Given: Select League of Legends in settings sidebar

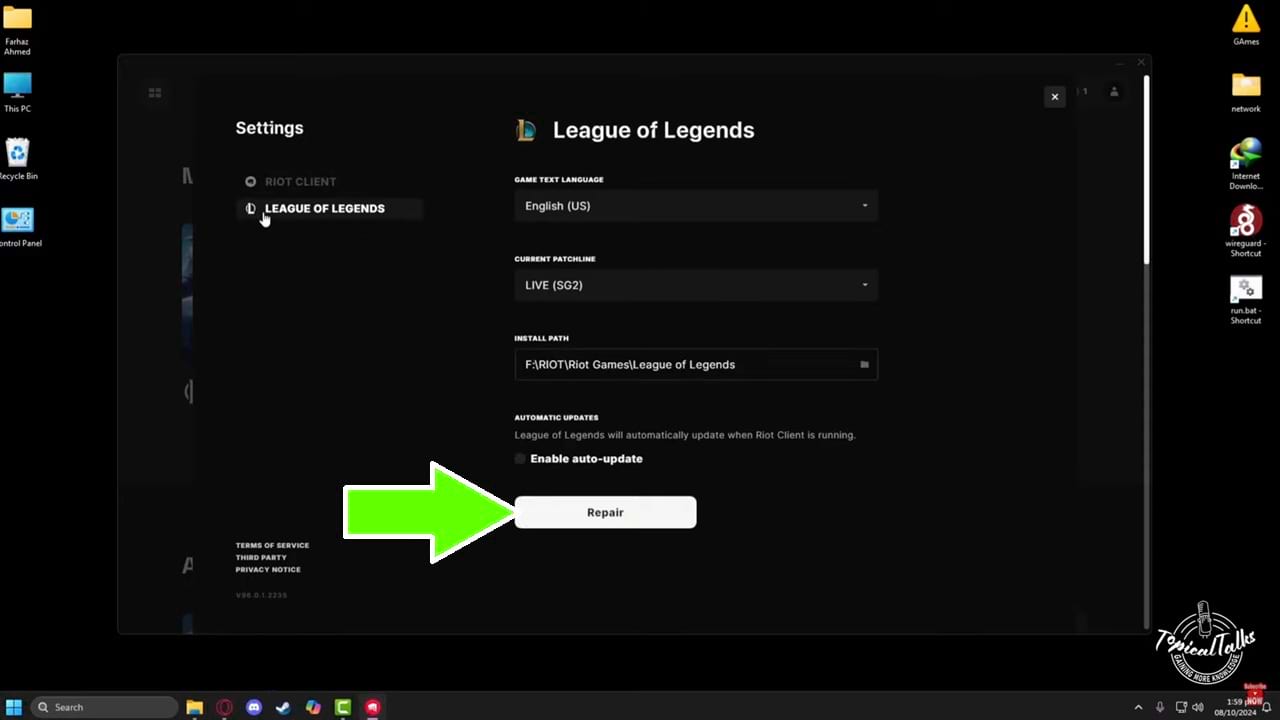Looking at the screenshot, I should [324, 208].
